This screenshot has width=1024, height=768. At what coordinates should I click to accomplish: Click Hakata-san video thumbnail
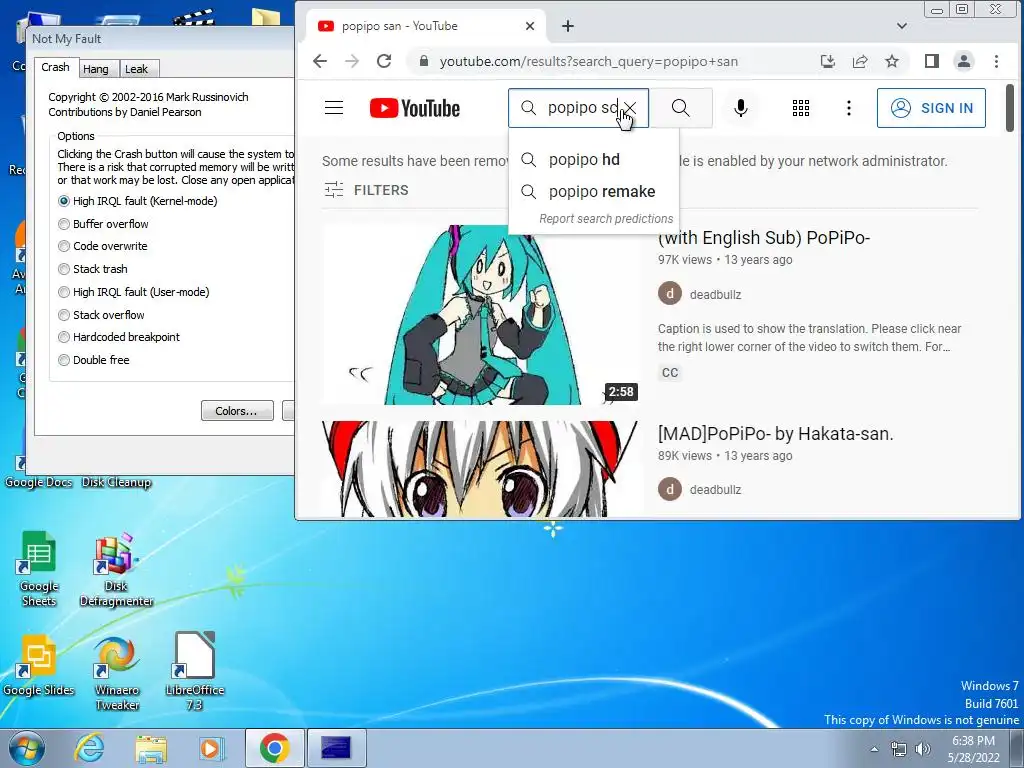click(x=481, y=469)
